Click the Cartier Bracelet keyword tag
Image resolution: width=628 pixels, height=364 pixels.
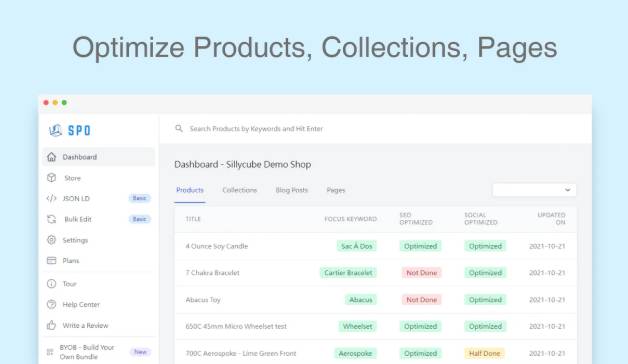click(x=348, y=273)
